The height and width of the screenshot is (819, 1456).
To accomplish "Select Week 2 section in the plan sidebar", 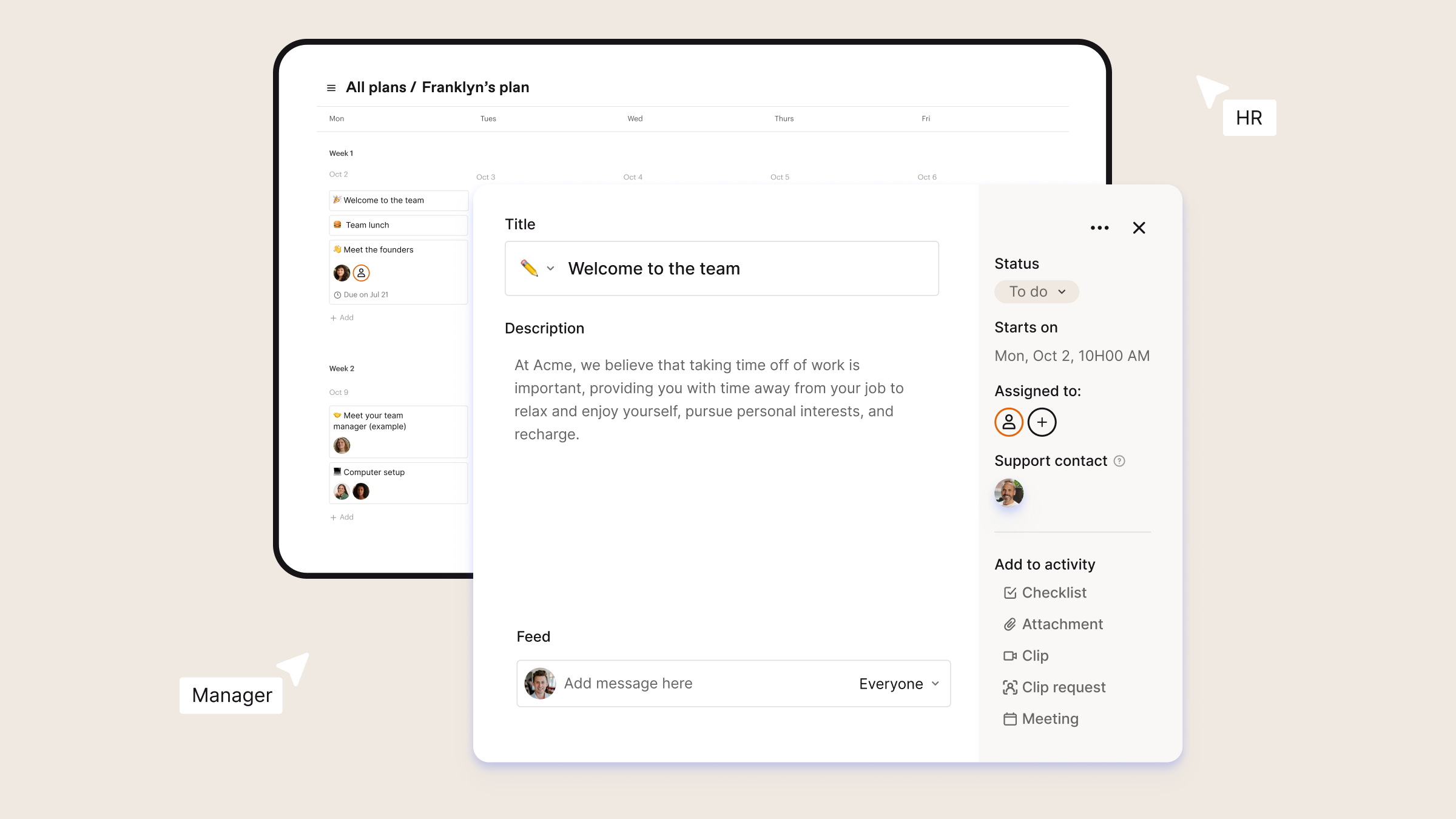I will (341, 368).
